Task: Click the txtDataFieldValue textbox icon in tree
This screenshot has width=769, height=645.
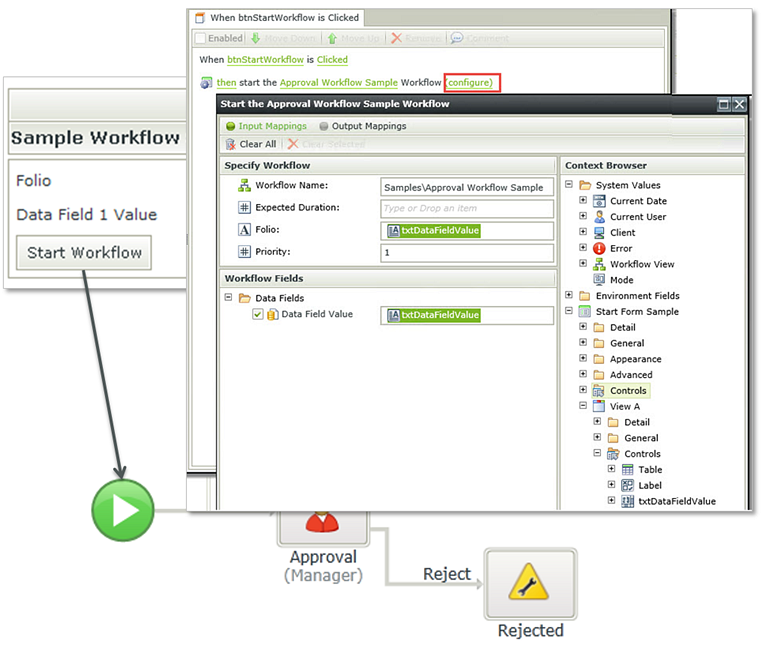Action: tap(628, 501)
